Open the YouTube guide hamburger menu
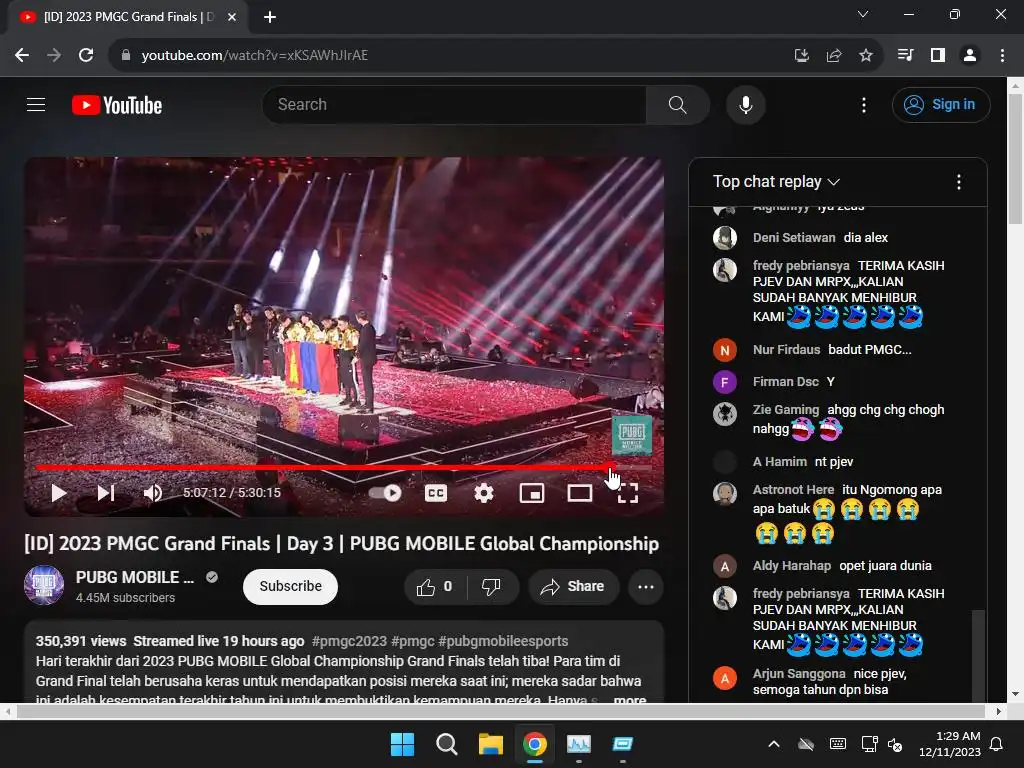Screen dimensions: 1024x768 coord(36,104)
